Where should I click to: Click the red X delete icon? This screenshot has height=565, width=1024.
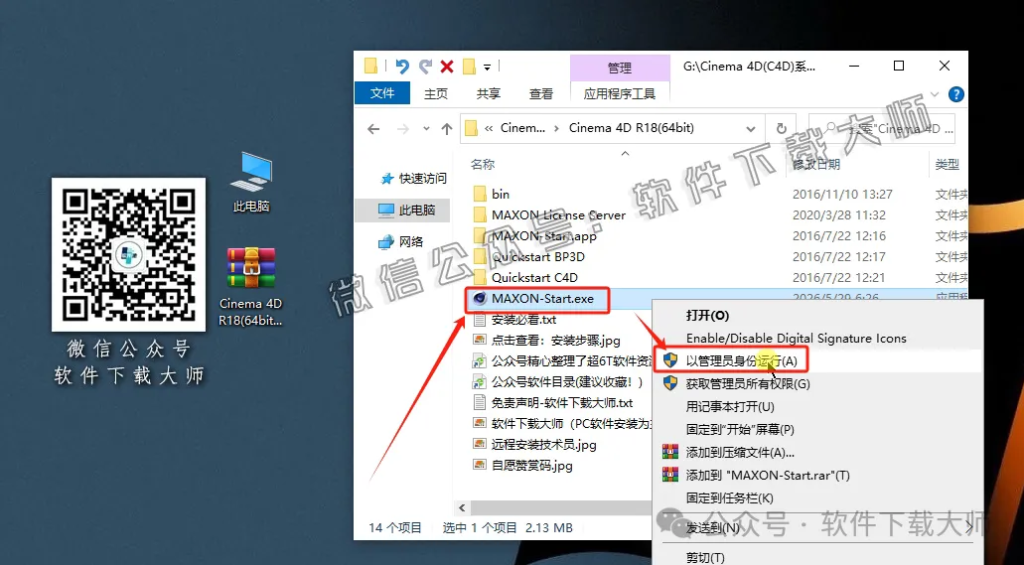click(x=447, y=66)
